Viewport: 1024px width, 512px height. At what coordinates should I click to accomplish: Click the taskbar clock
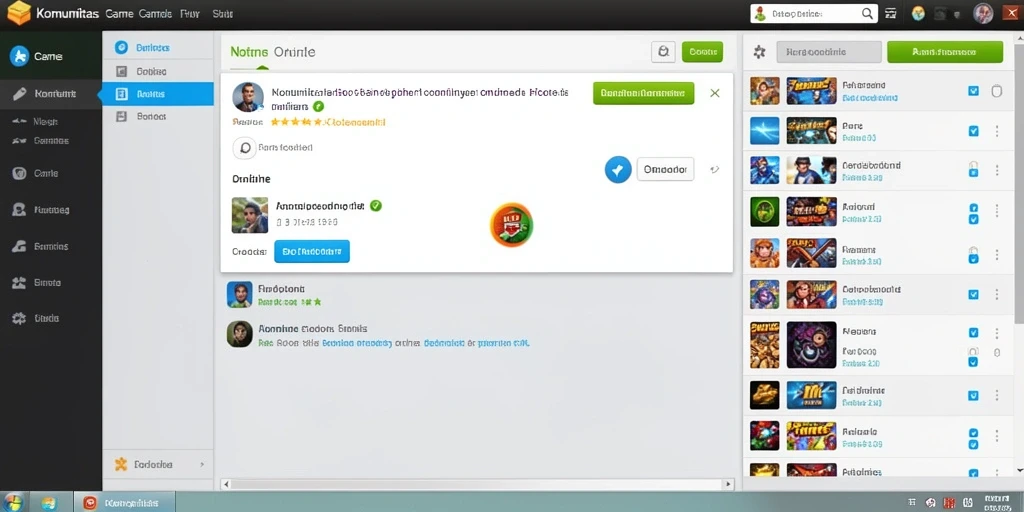pyautogui.click(x=997, y=502)
